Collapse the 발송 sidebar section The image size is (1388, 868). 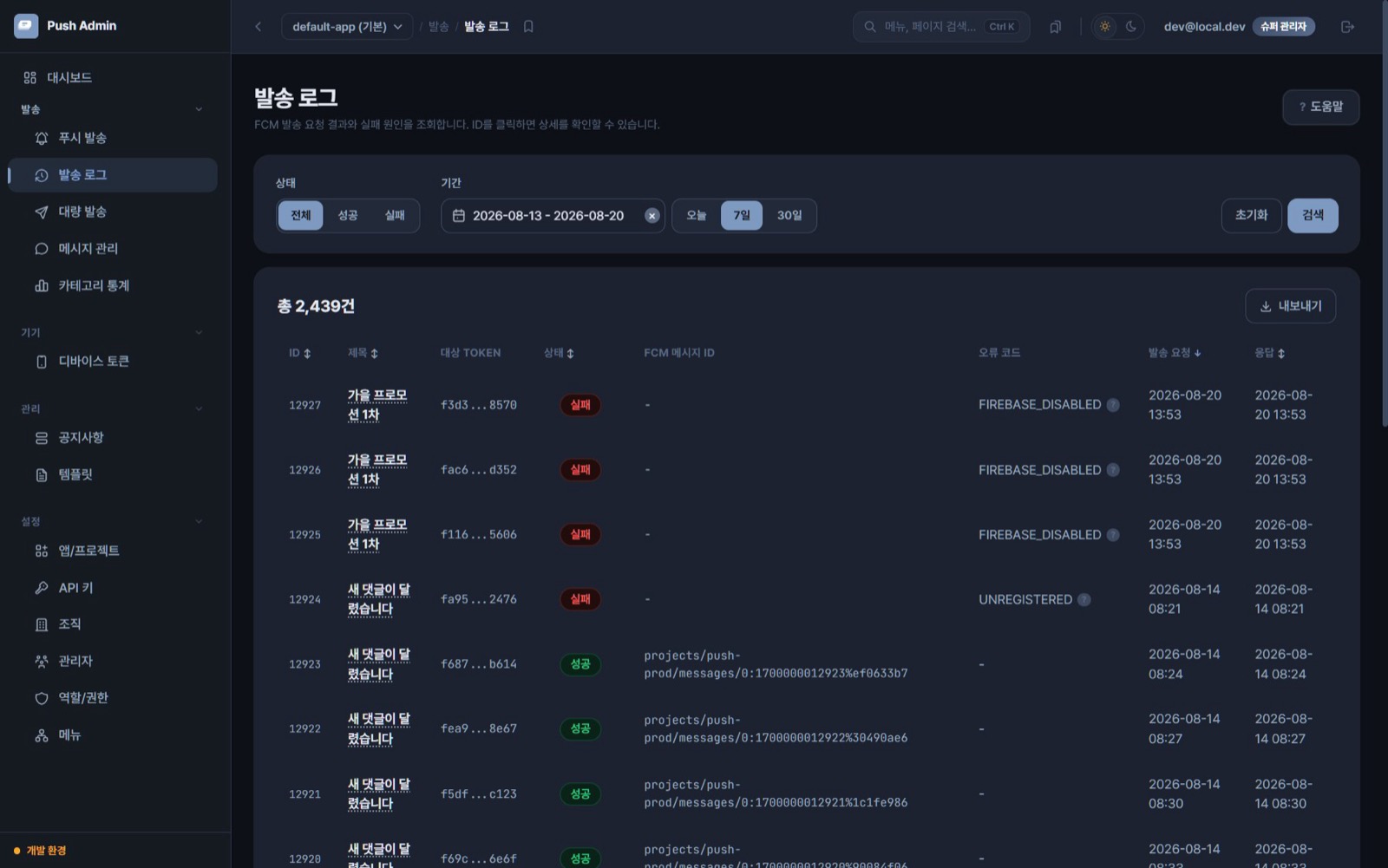pos(199,109)
